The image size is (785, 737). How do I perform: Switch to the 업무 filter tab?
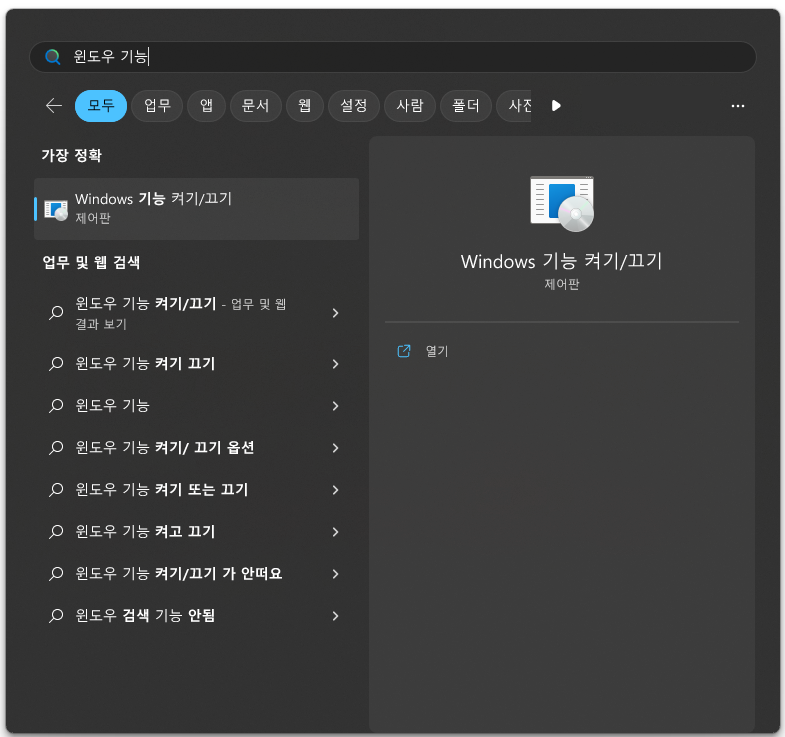(157, 106)
